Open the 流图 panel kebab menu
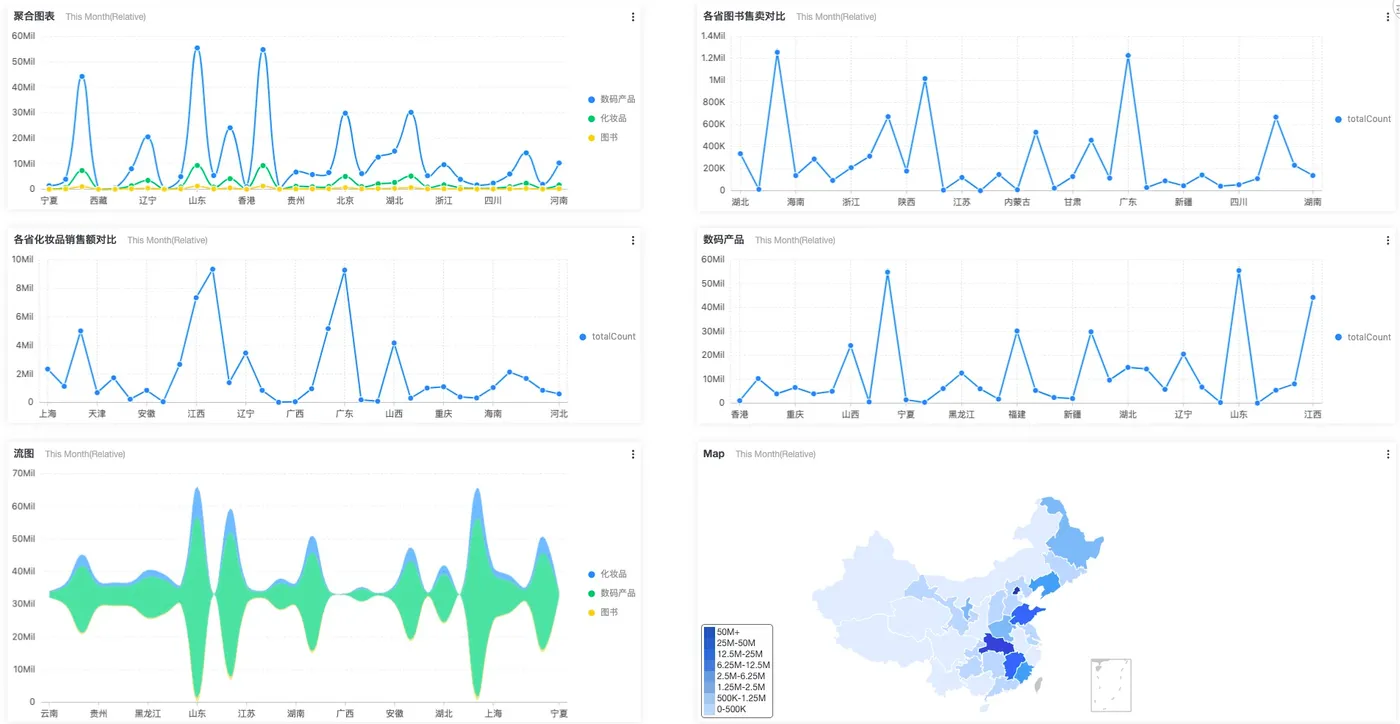Screen dimensions: 1400x724 633,454
